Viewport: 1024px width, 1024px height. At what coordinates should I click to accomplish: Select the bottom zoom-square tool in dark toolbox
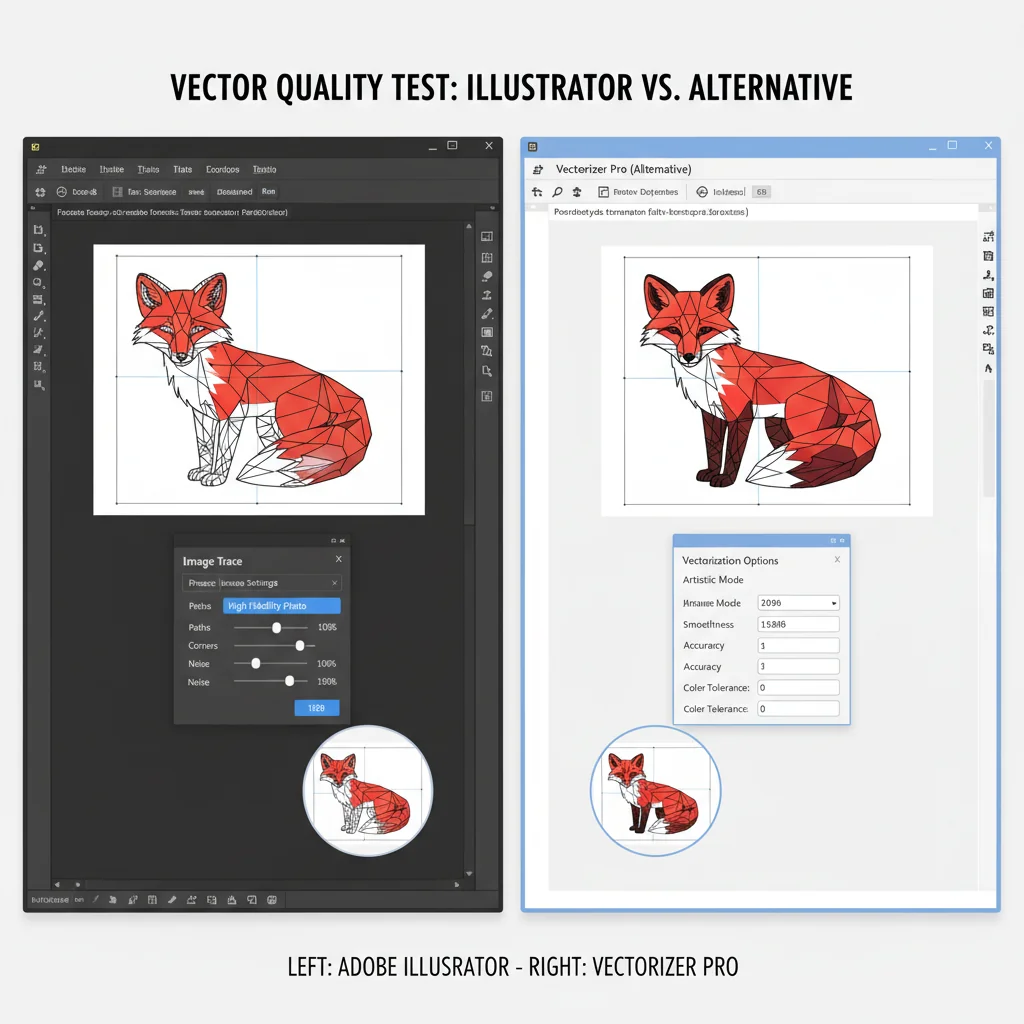coord(39,385)
